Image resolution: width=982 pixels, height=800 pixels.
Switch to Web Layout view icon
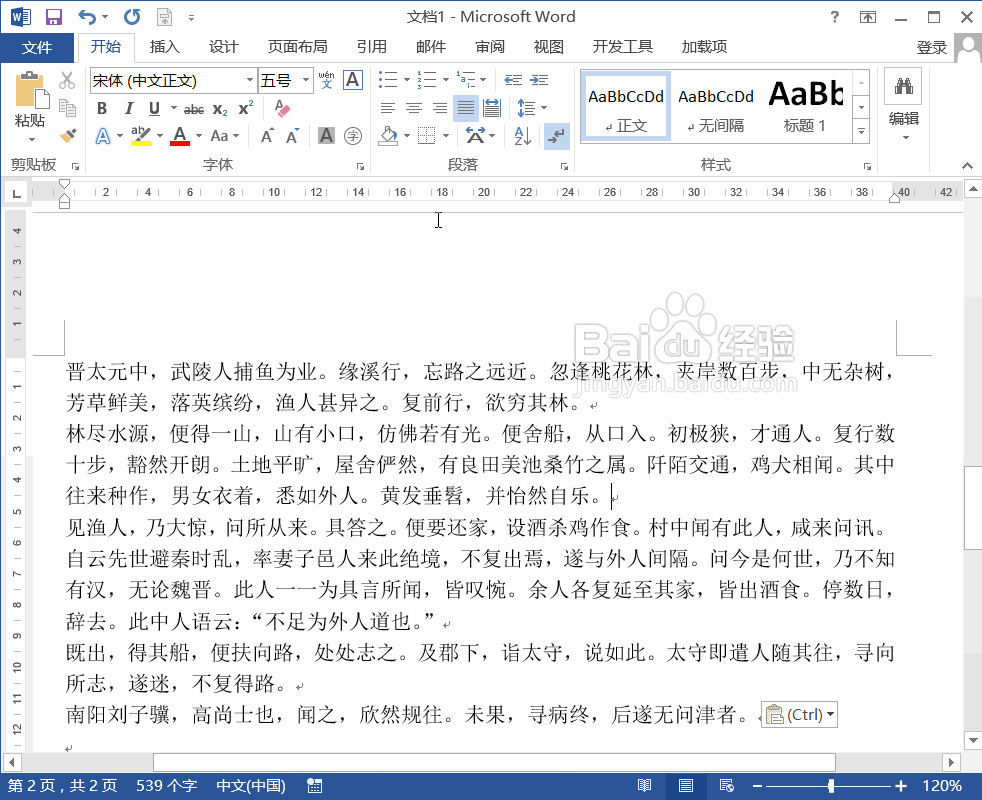coord(726,786)
